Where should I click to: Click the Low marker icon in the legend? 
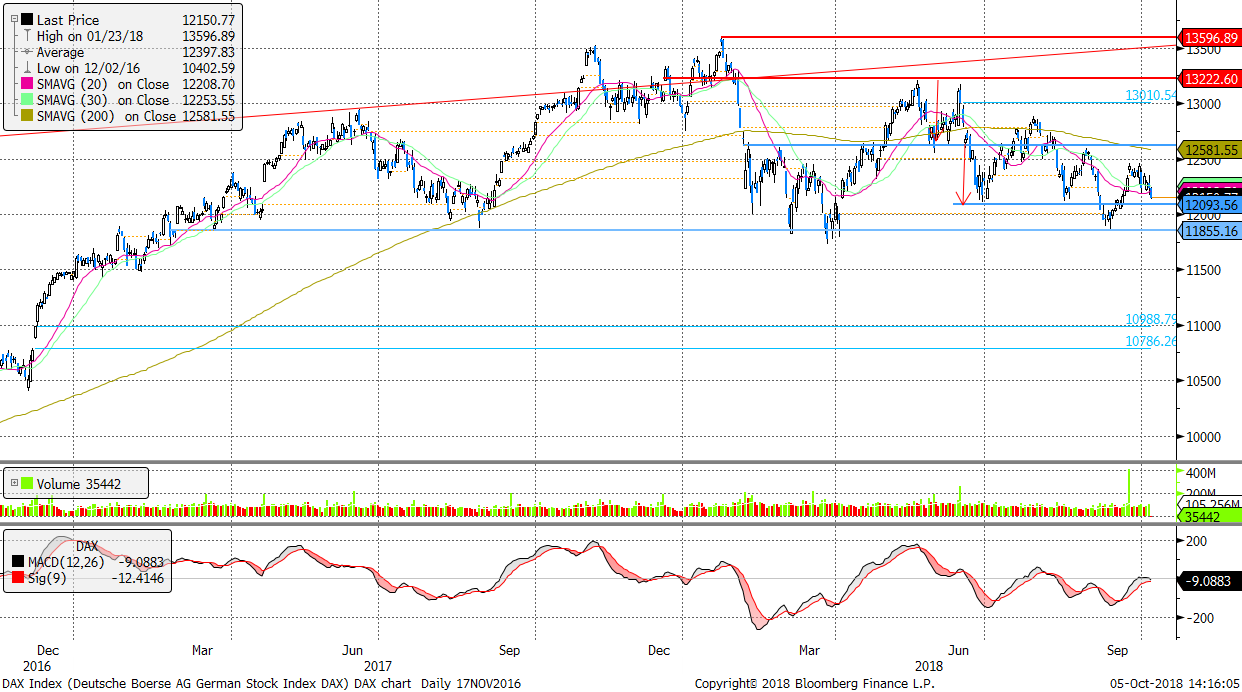coord(28,68)
